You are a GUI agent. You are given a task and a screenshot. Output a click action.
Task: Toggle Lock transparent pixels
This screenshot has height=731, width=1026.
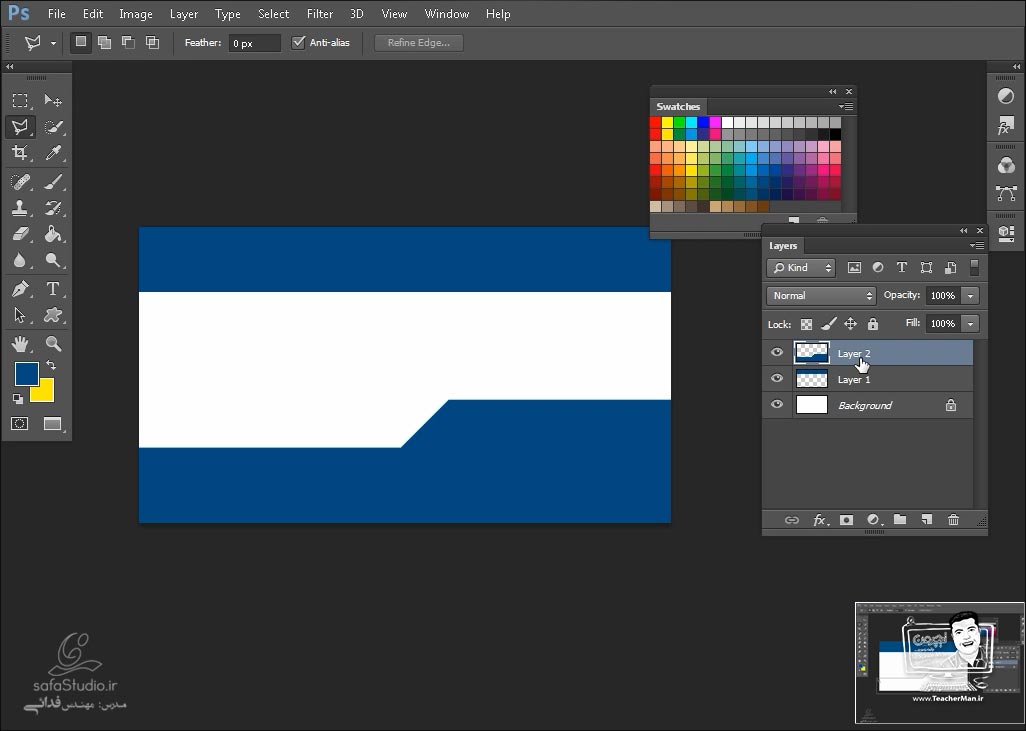(x=806, y=325)
